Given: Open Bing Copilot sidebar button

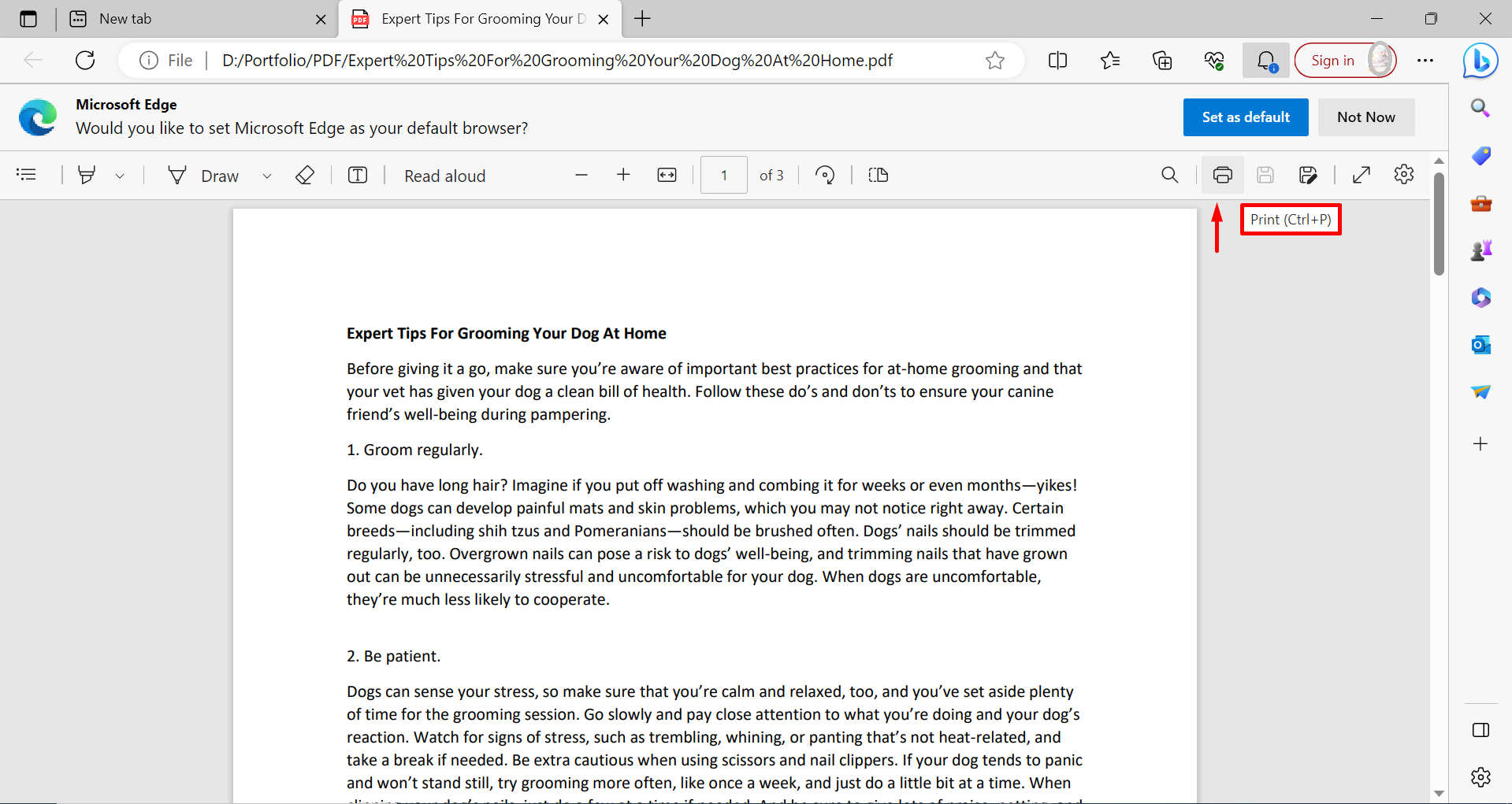Looking at the screenshot, I should pos(1480,61).
